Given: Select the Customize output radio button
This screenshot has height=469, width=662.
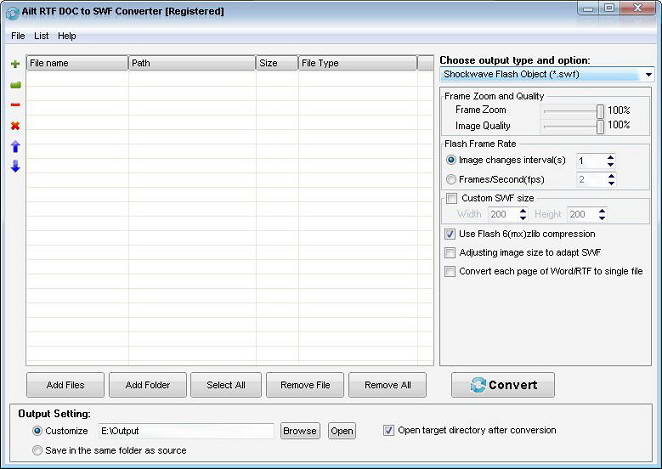Looking at the screenshot, I should pos(37,431).
